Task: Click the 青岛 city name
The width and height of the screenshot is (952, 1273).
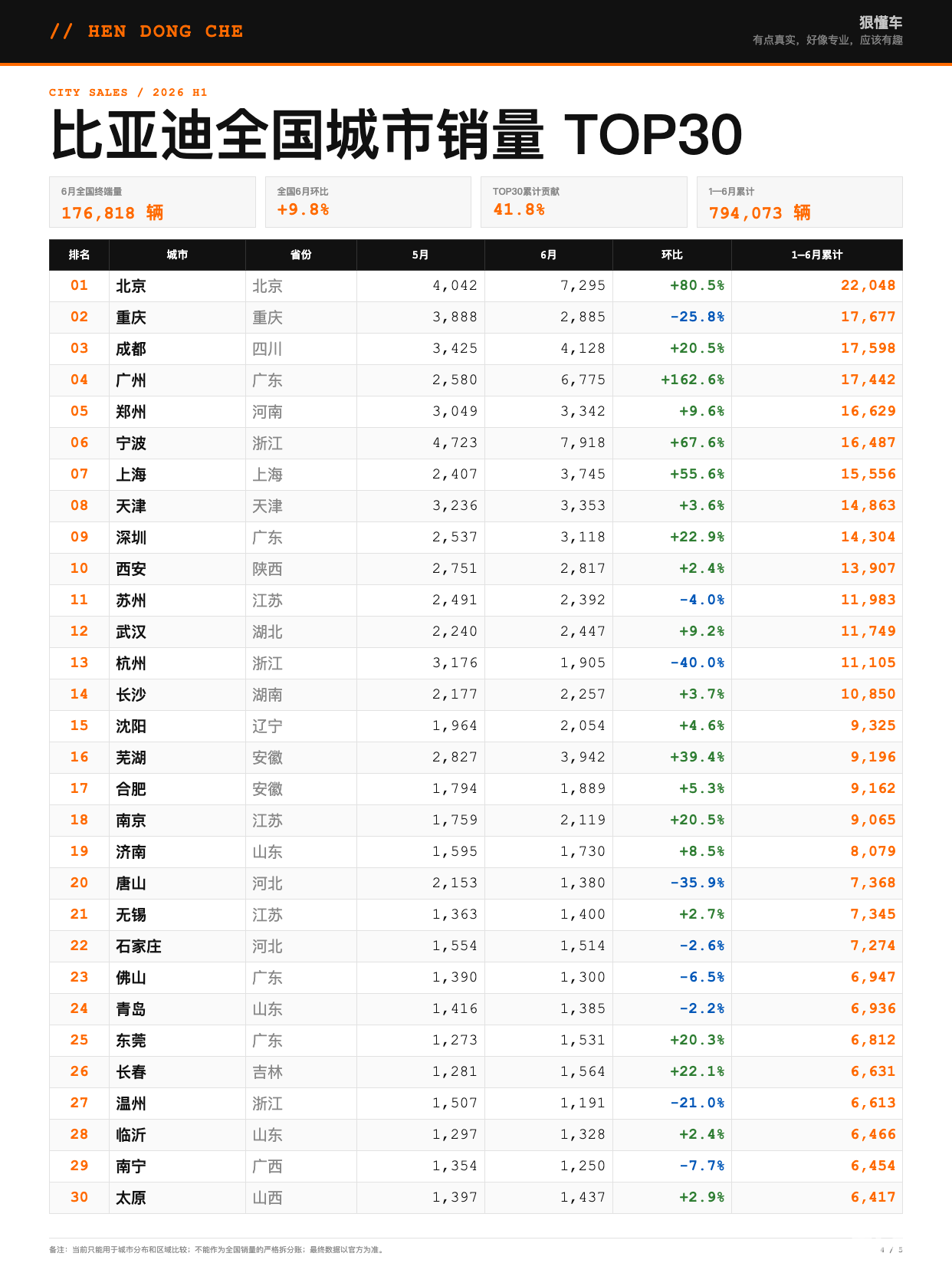Action: click(131, 1009)
